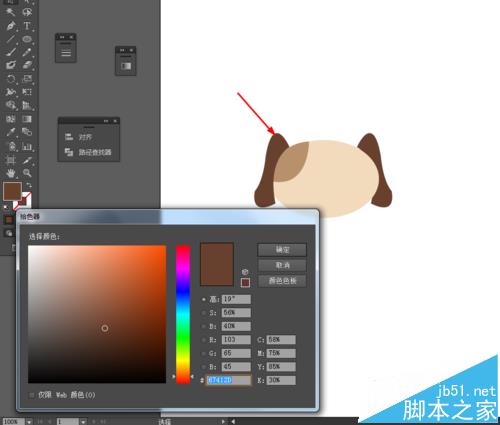Click the hex color value field

229,380
